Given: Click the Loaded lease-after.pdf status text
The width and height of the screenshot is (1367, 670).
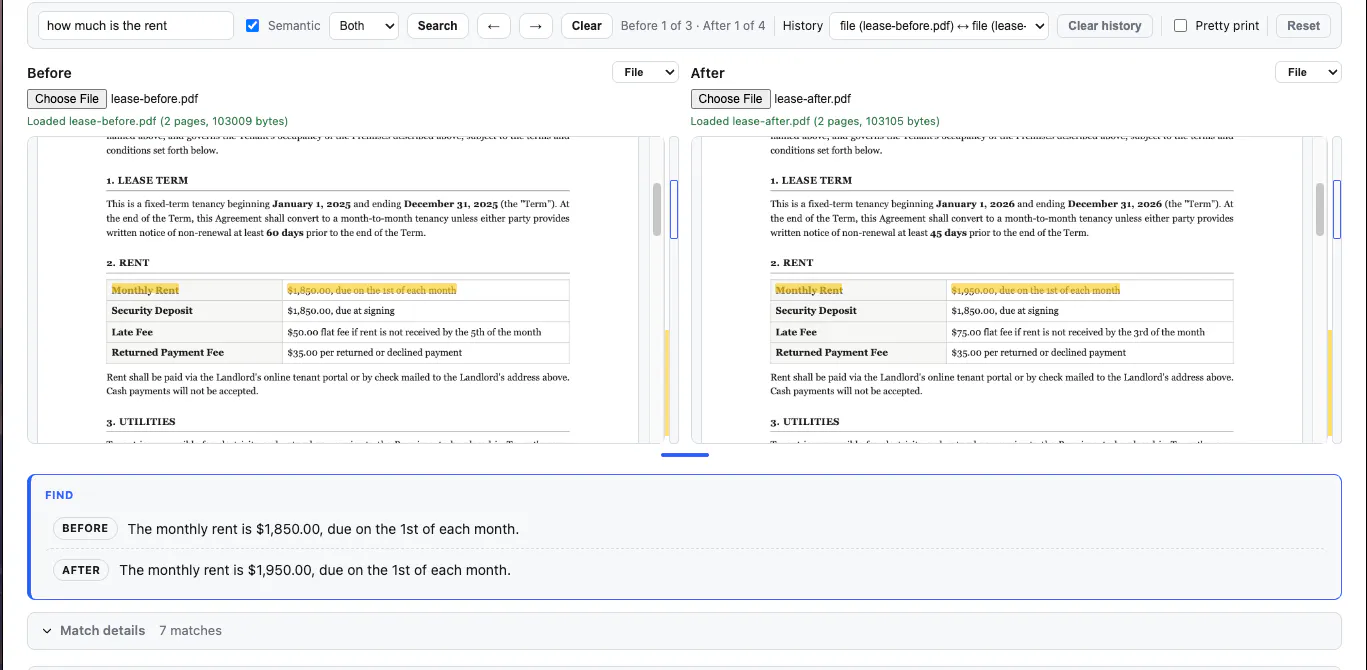Looking at the screenshot, I should coord(815,121).
